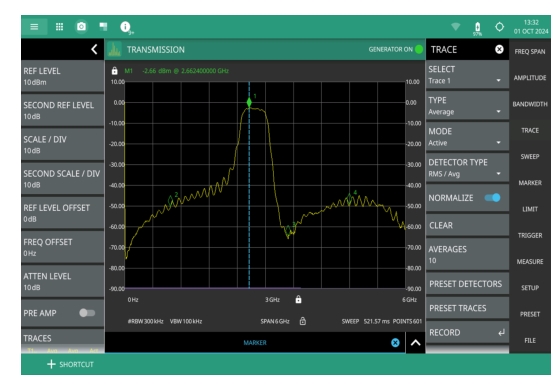Open the Select Trace 1 dropdown
This screenshot has width=559, height=384.
[467, 75]
